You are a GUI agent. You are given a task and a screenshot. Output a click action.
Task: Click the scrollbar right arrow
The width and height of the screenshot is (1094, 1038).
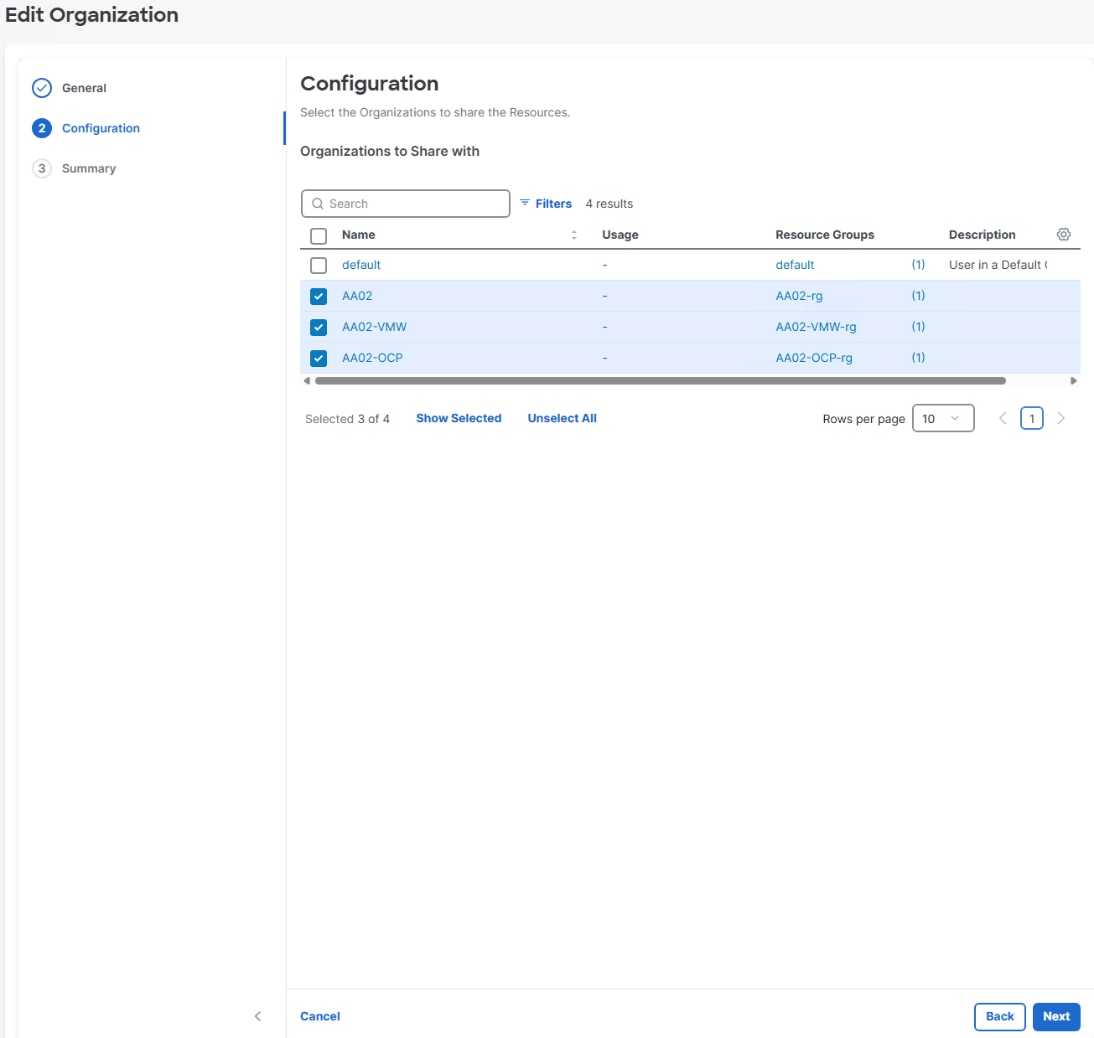click(x=1074, y=381)
